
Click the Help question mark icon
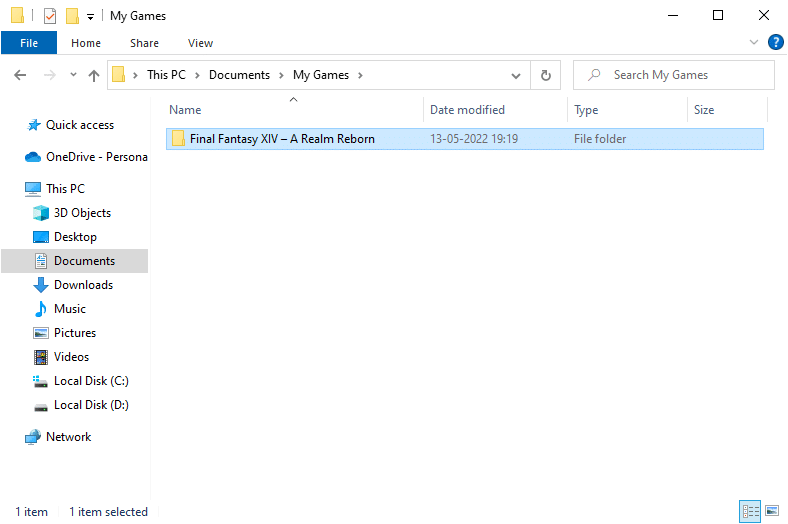click(x=775, y=43)
